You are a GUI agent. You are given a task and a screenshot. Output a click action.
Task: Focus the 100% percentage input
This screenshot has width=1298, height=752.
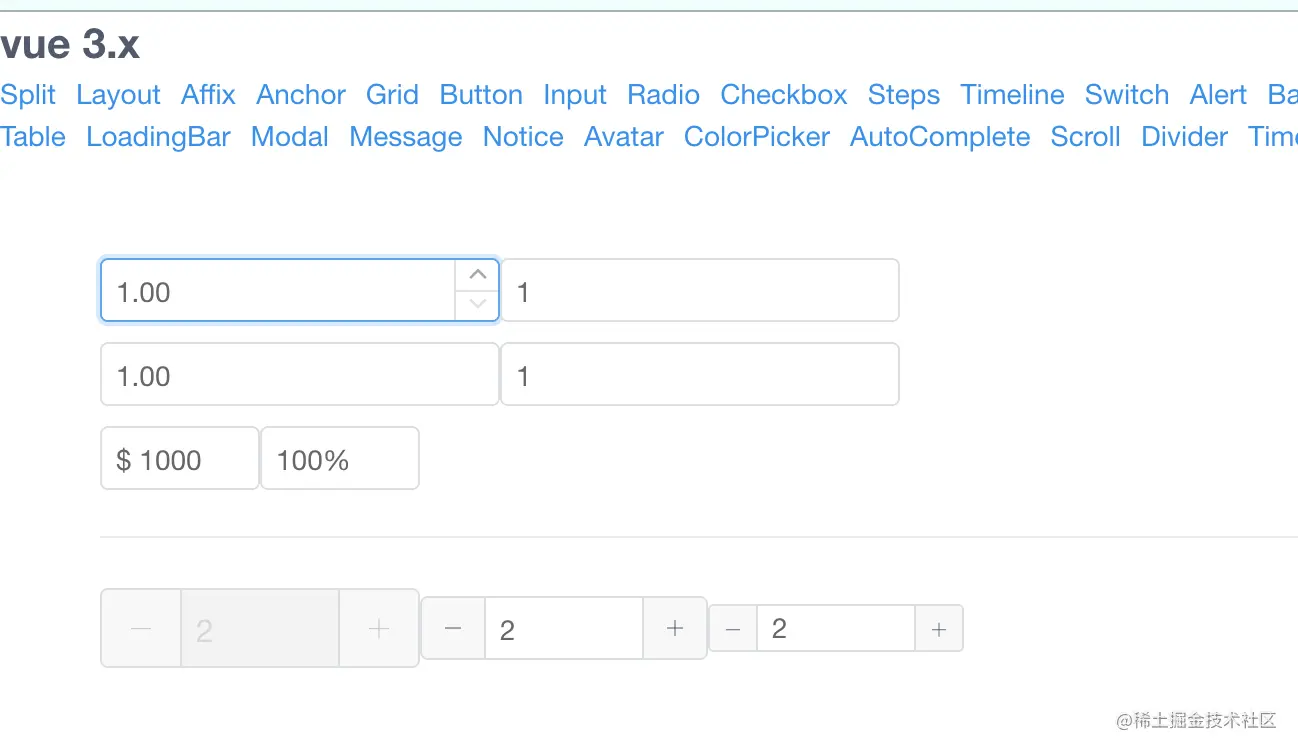340,459
